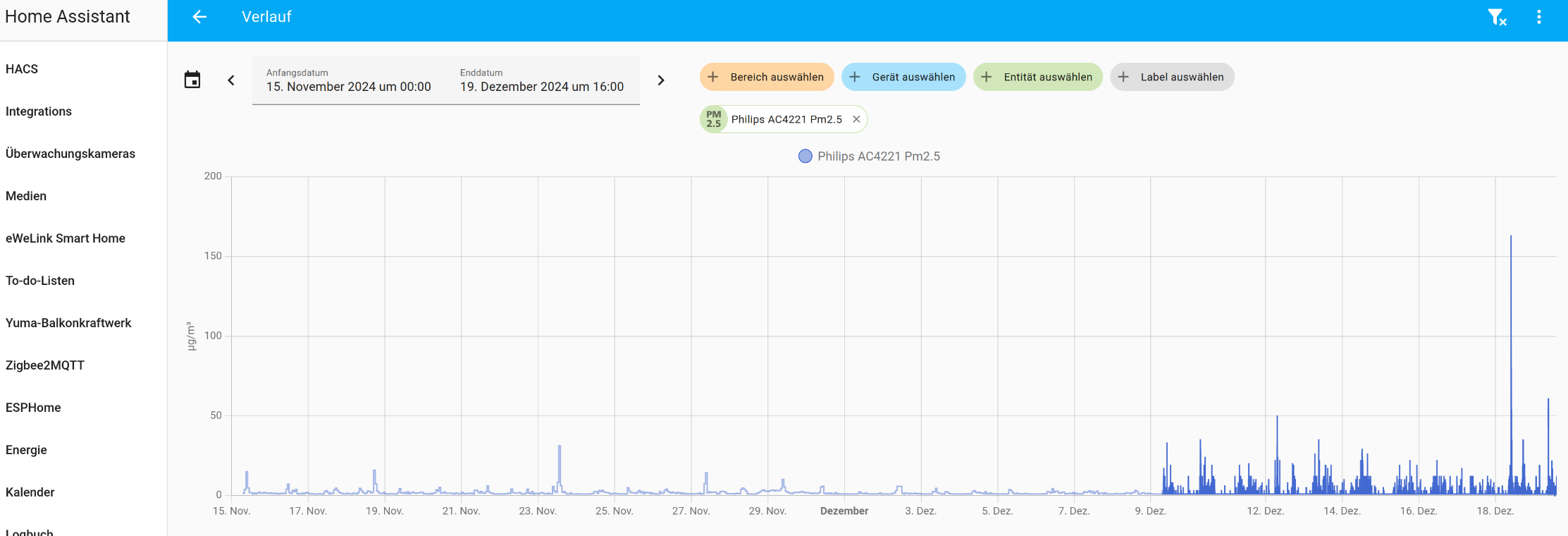Go to next date range arrow

pos(660,80)
